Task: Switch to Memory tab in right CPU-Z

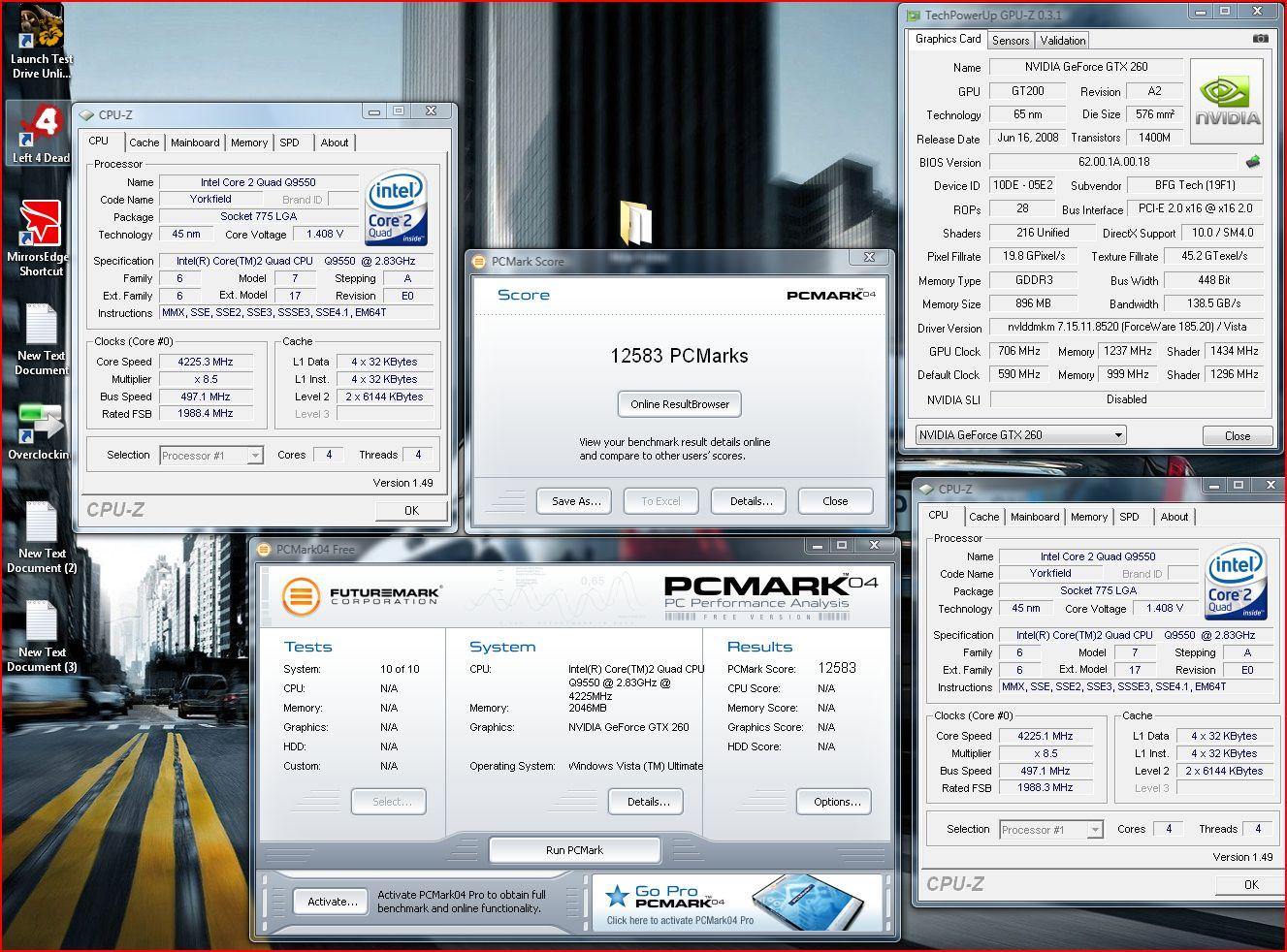Action: pyautogui.click(x=1089, y=517)
